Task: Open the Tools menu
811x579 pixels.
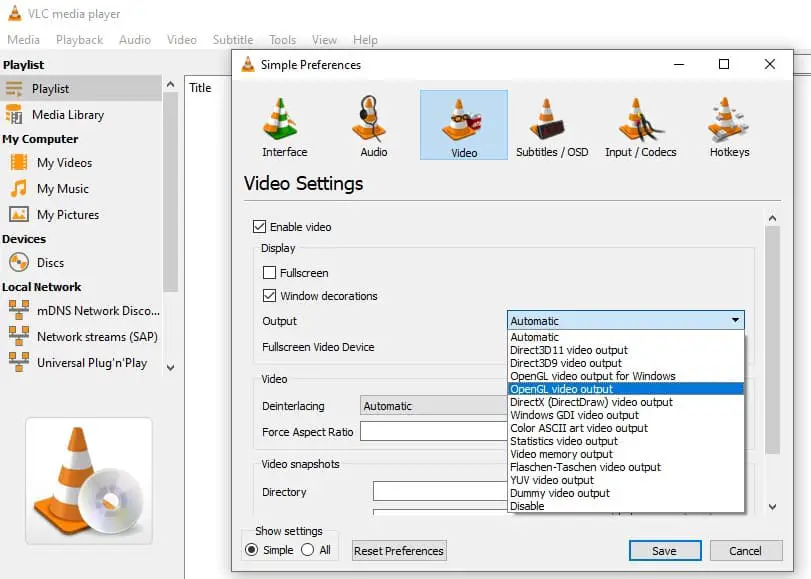Action: click(x=282, y=40)
